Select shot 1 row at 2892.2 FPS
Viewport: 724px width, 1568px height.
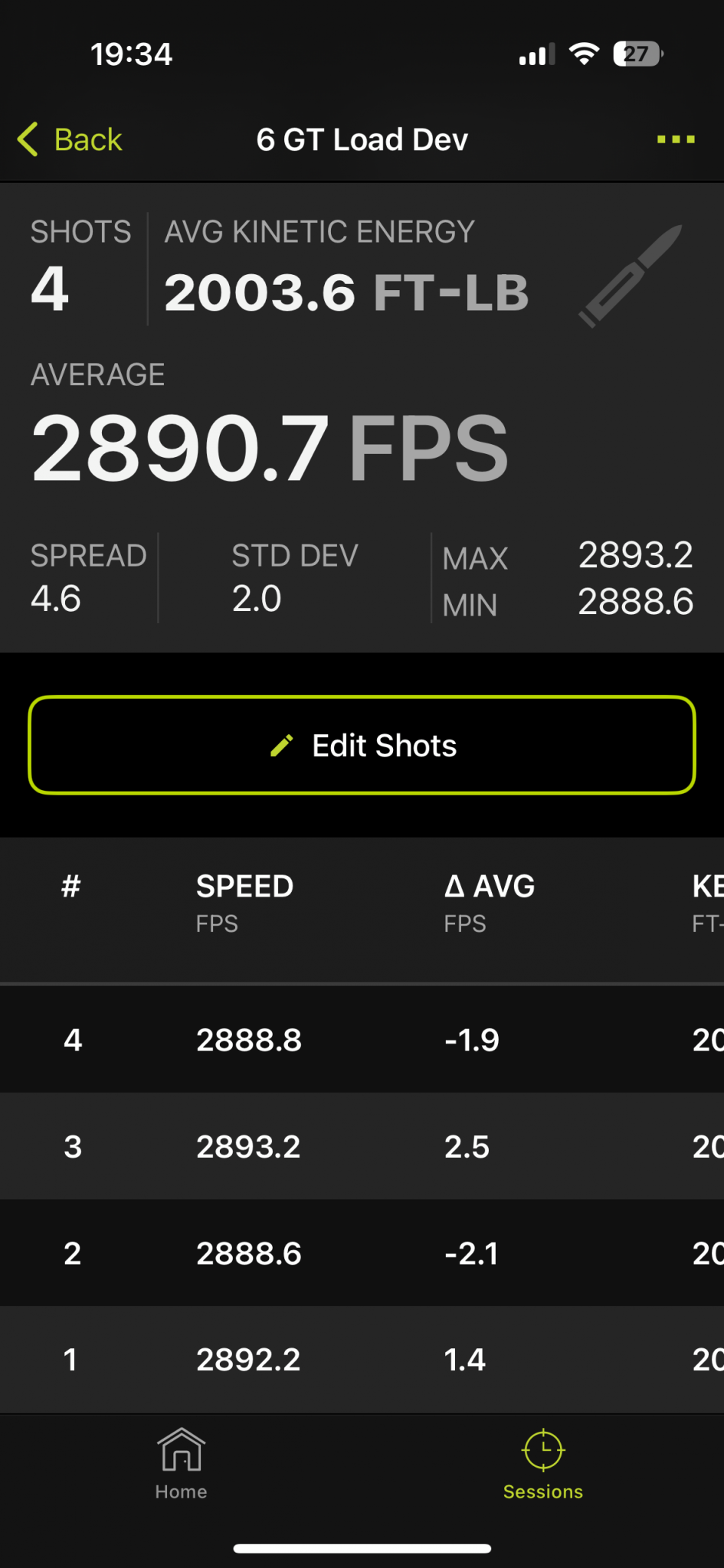362,1360
